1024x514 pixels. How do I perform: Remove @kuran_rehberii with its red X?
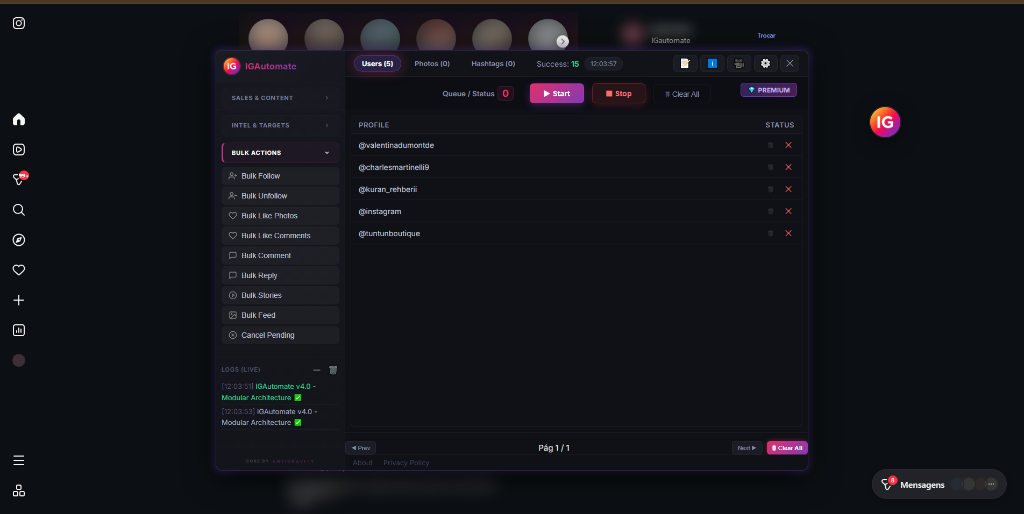(x=788, y=189)
